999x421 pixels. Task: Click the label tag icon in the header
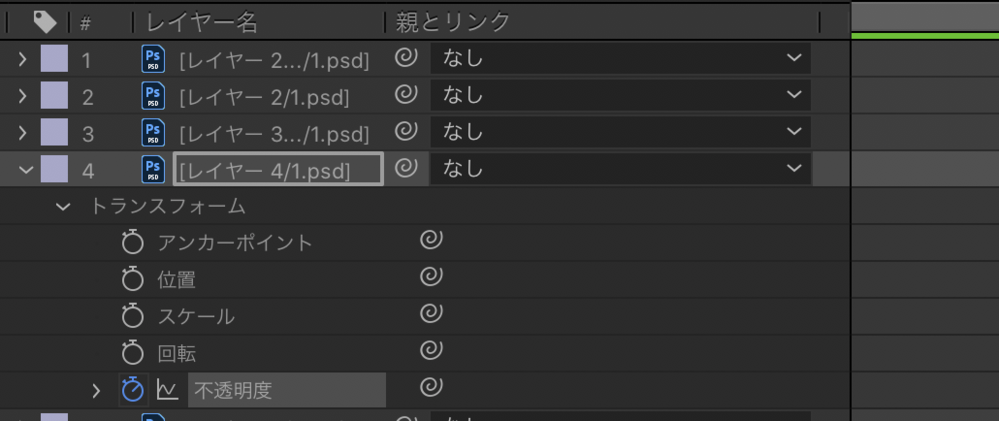[45, 21]
